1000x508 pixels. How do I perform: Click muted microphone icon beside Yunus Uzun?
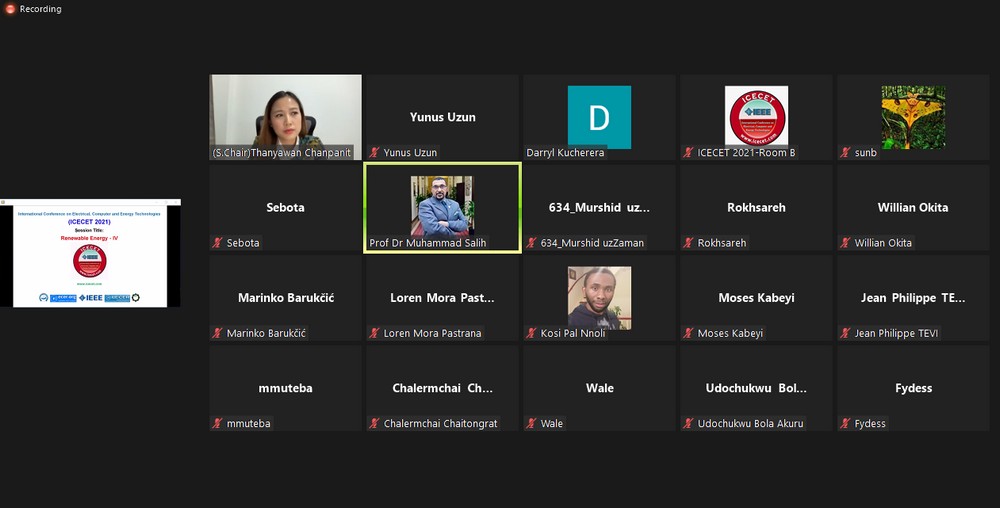[374, 153]
